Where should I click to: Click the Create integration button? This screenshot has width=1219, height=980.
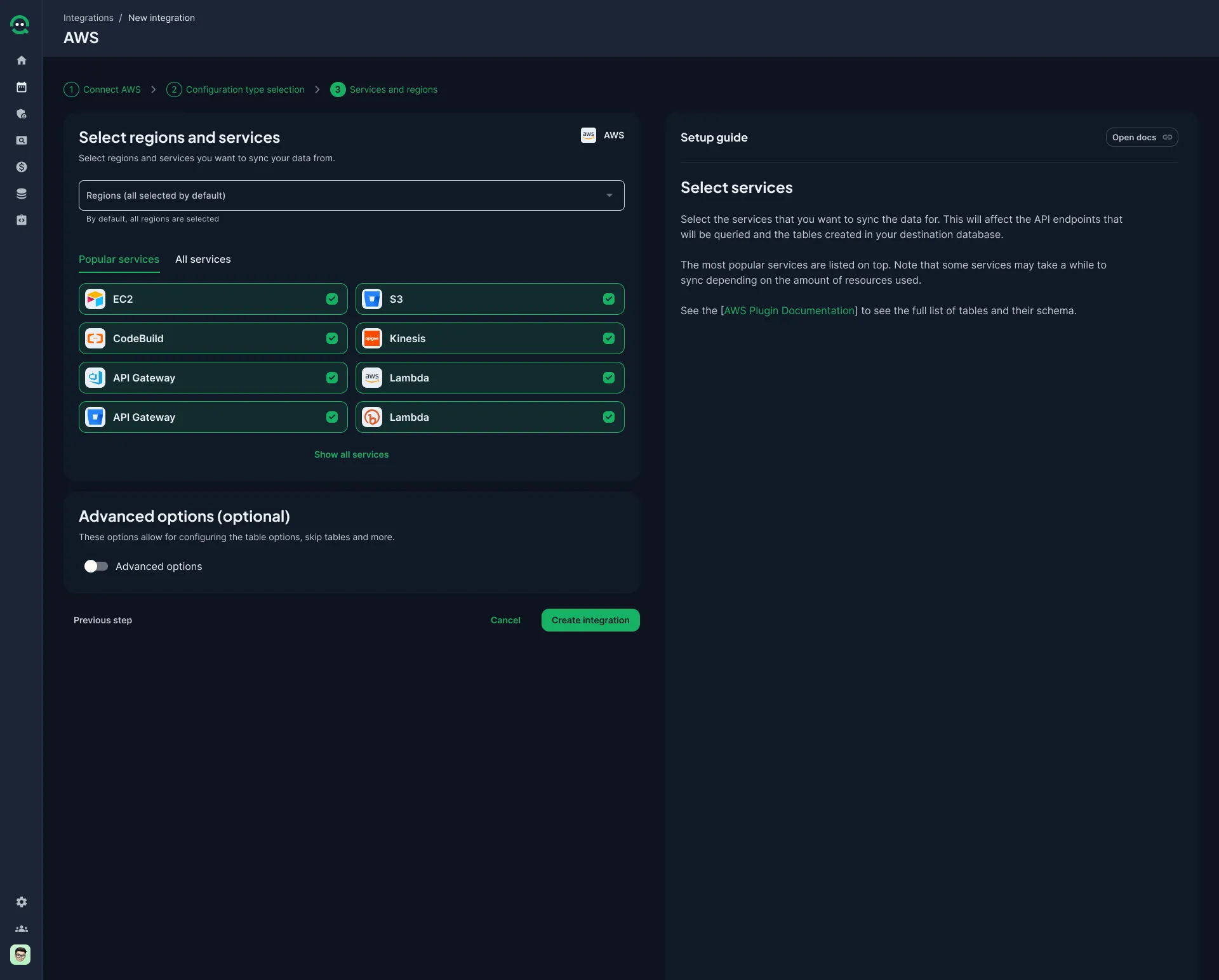click(590, 620)
